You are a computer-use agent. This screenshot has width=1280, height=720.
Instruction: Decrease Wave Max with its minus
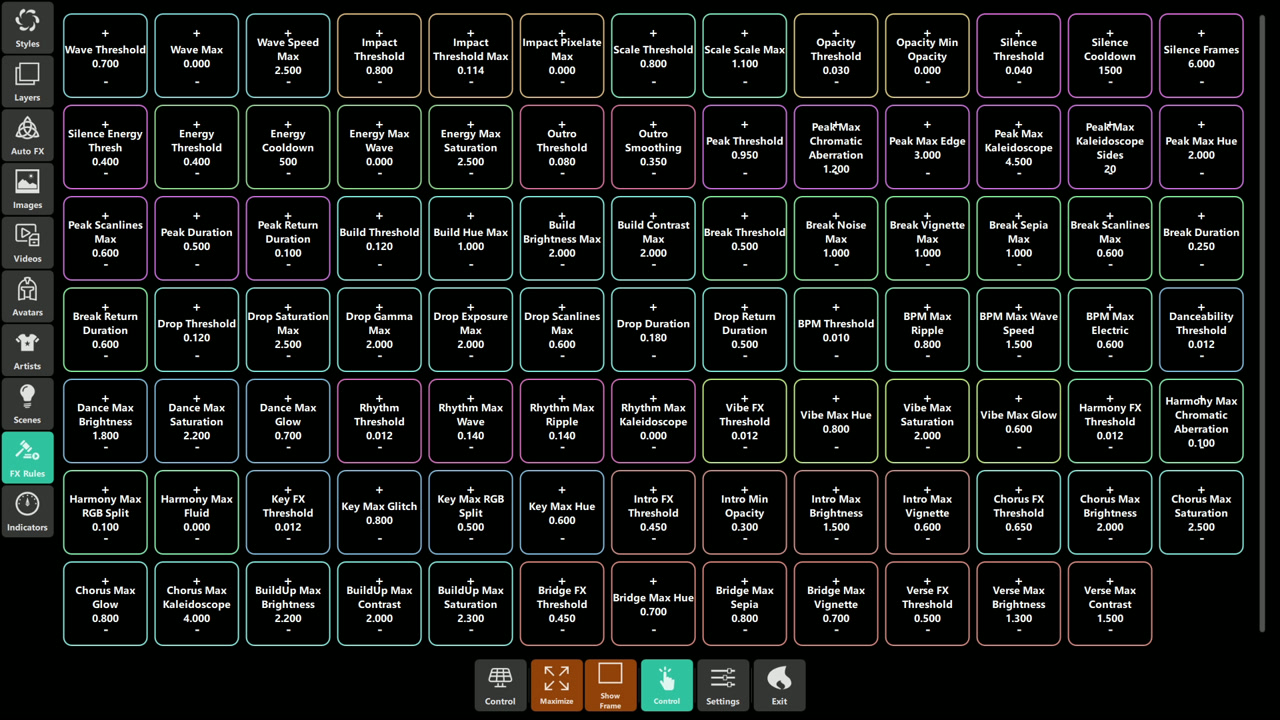(197, 81)
